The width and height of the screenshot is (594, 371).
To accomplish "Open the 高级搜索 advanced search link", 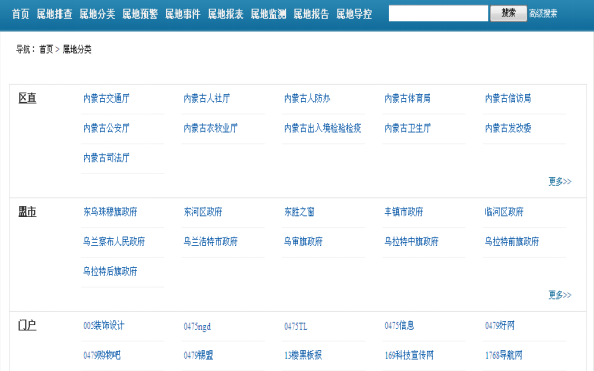I will point(543,14).
